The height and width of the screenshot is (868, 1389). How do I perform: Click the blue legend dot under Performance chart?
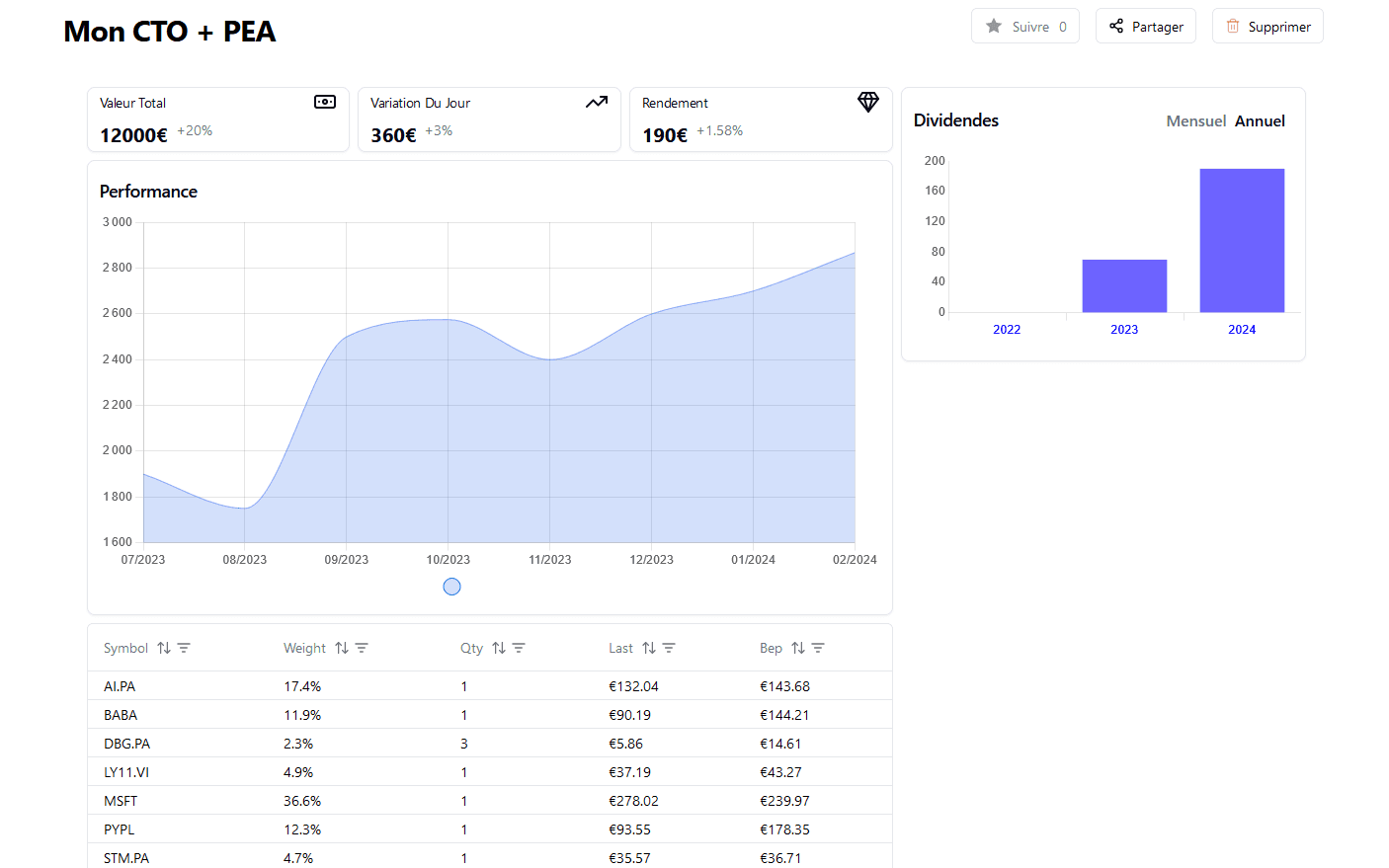click(x=452, y=587)
